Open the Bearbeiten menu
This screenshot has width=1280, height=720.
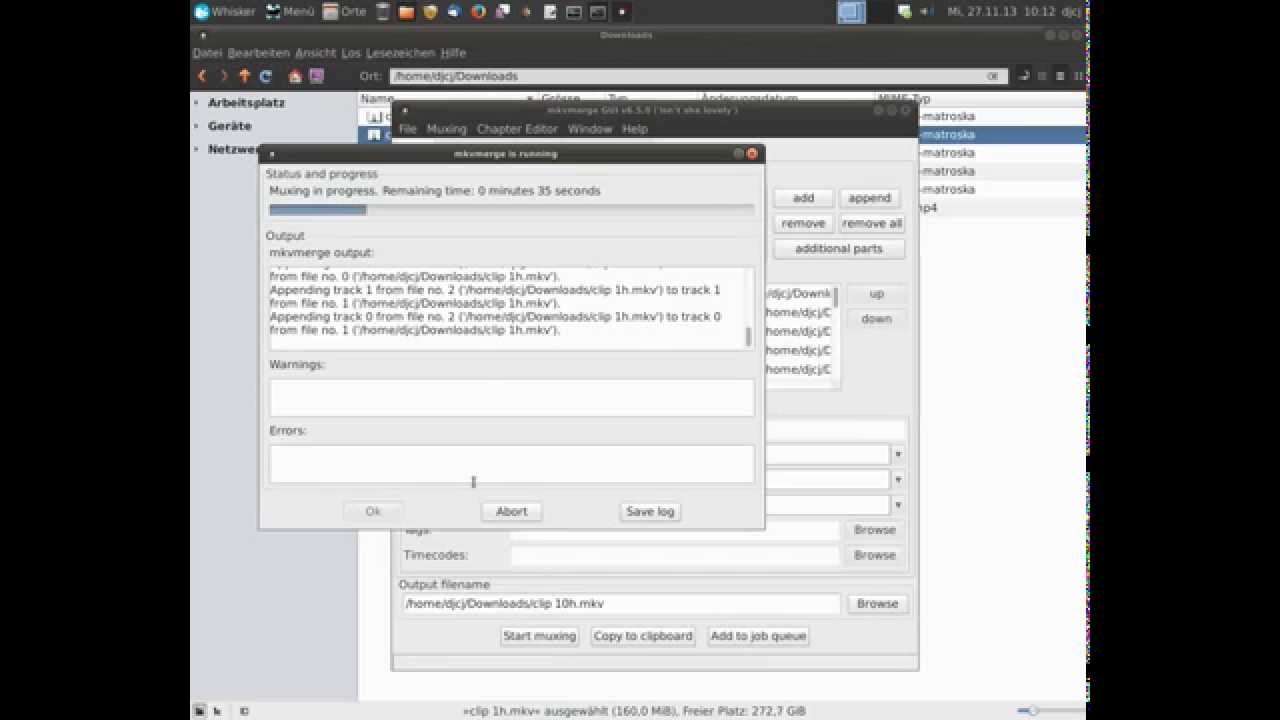(x=258, y=53)
